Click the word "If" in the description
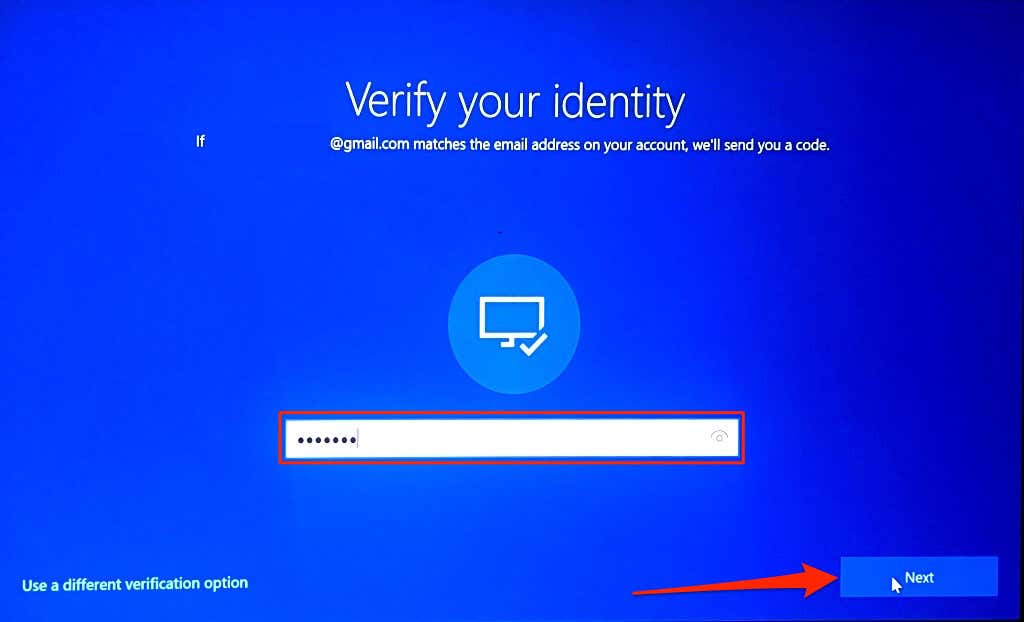This screenshot has height=622, width=1024. [x=200, y=140]
